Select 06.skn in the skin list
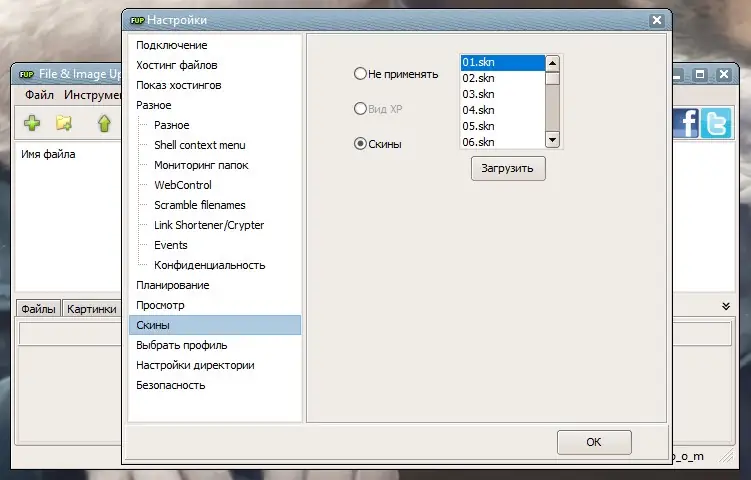This screenshot has width=751, height=480. tap(503, 142)
